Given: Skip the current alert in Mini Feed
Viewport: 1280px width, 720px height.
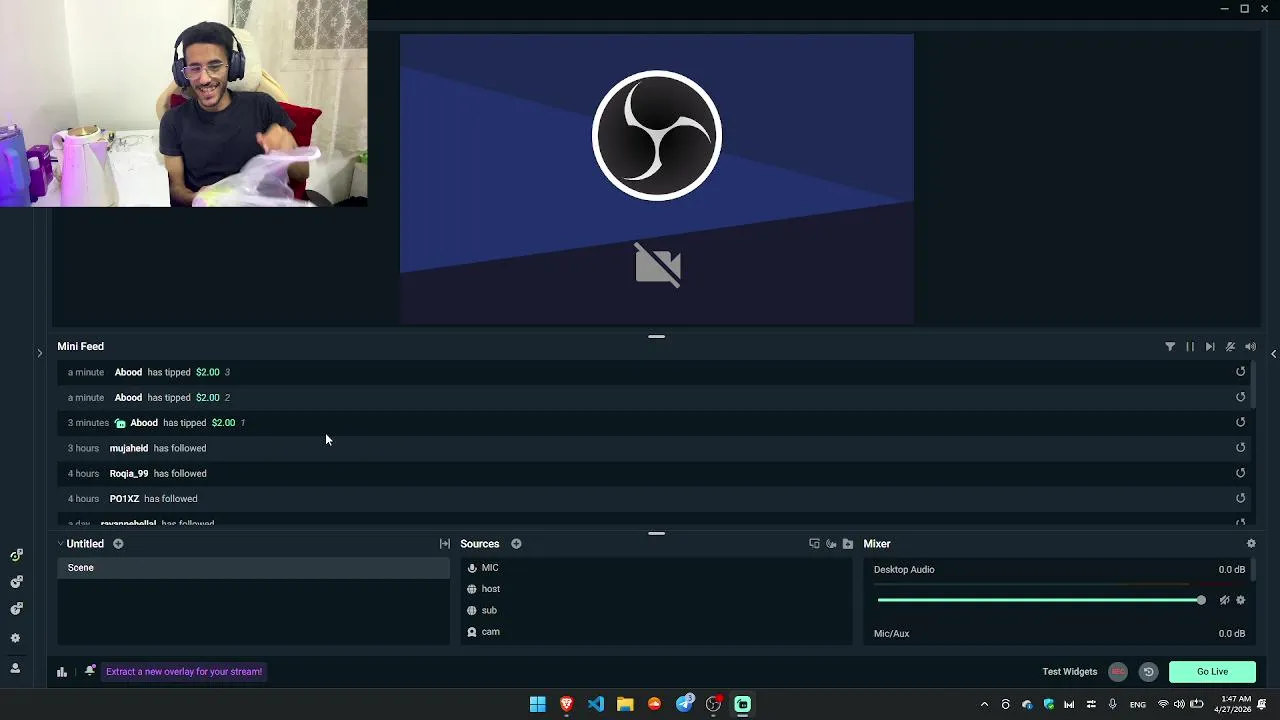Looking at the screenshot, I should coord(1210,346).
